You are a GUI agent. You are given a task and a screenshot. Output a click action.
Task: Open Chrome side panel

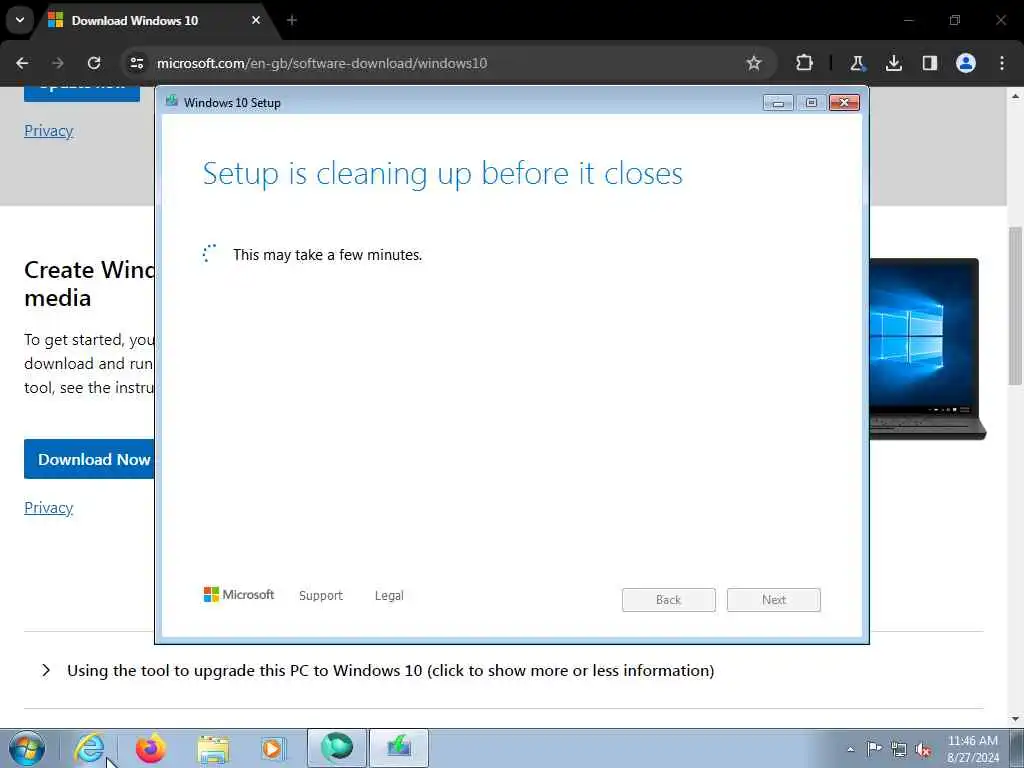tap(929, 63)
